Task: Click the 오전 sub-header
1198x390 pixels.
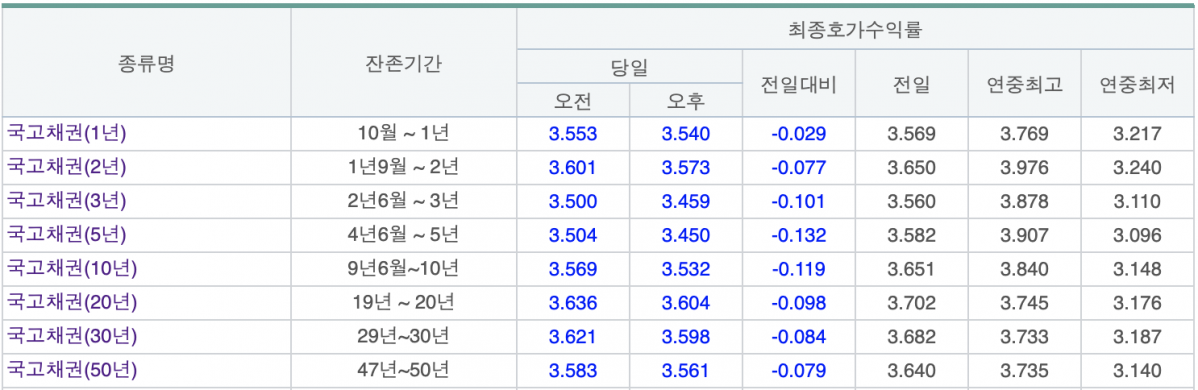Action: pos(573,101)
